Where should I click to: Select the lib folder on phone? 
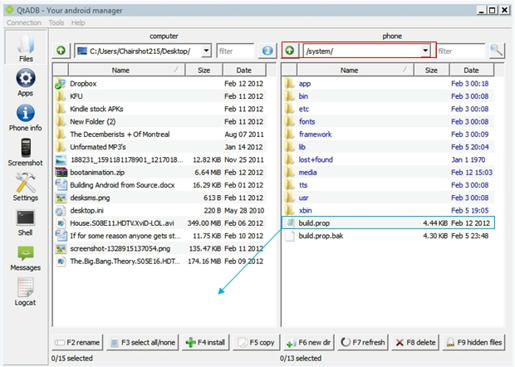coord(388,147)
